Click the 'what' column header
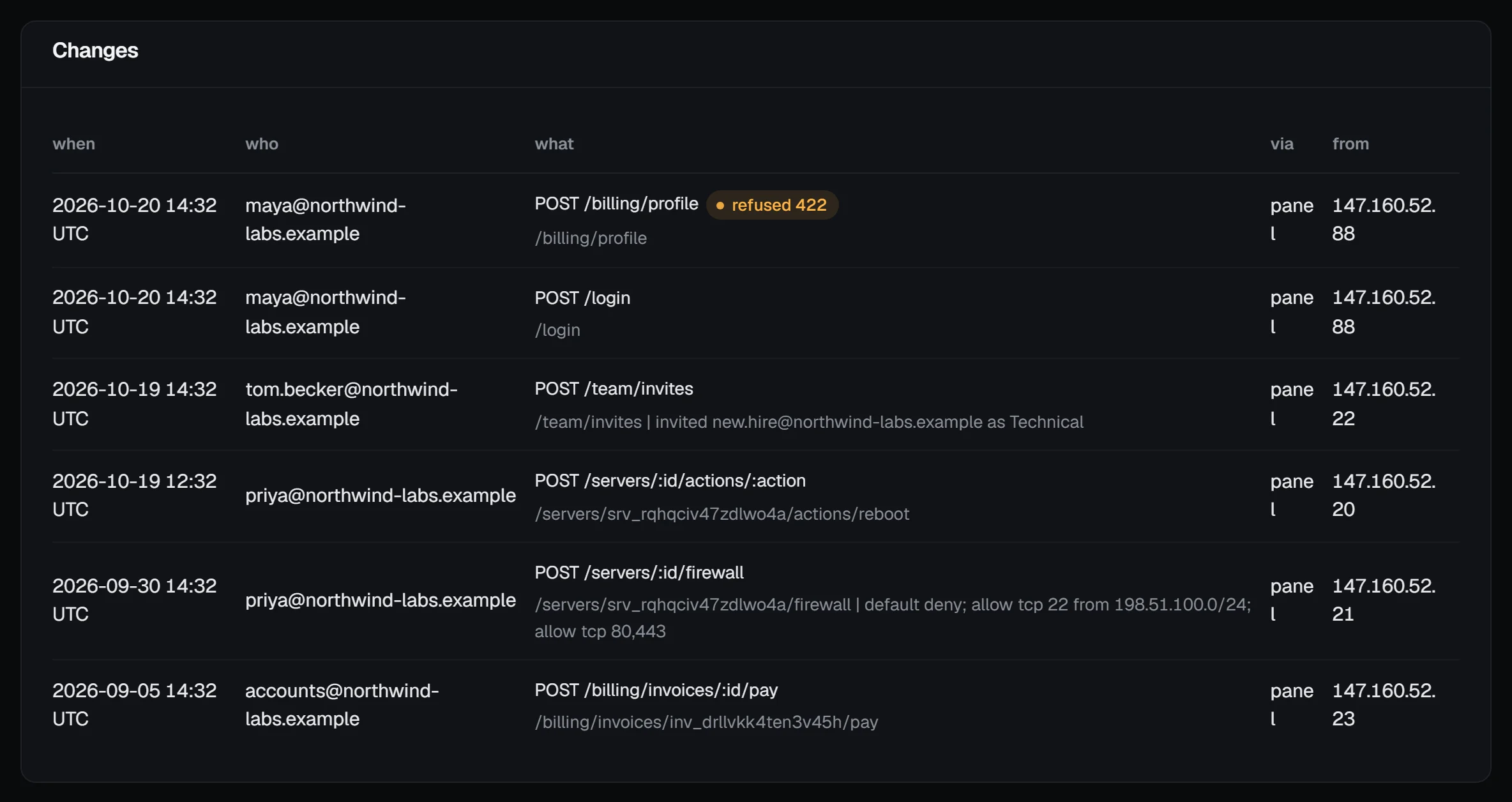 click(x=554, y=144)
